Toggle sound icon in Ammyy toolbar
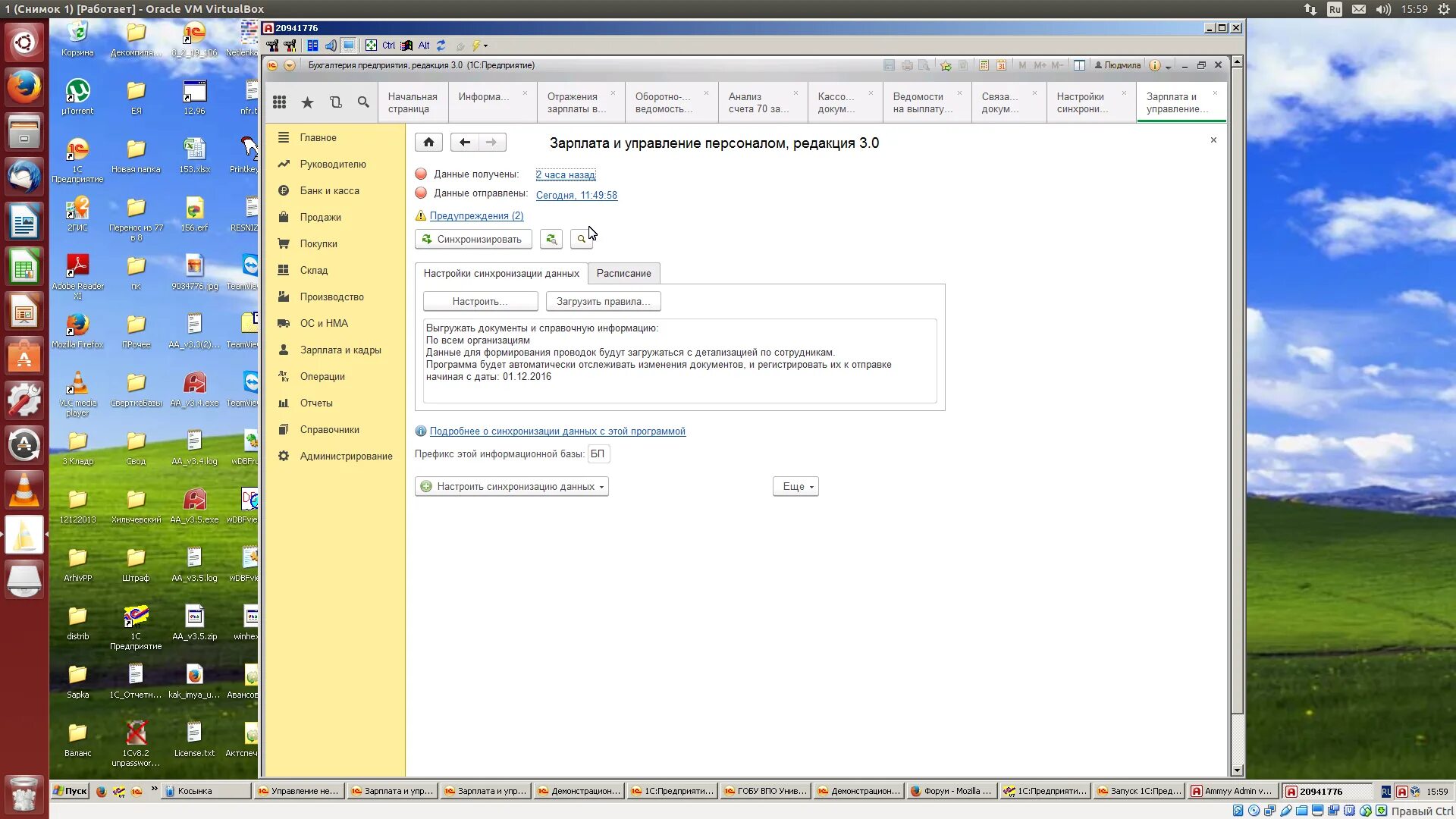The width and height of the screenshot is (1456, 819). coord(331,45)
